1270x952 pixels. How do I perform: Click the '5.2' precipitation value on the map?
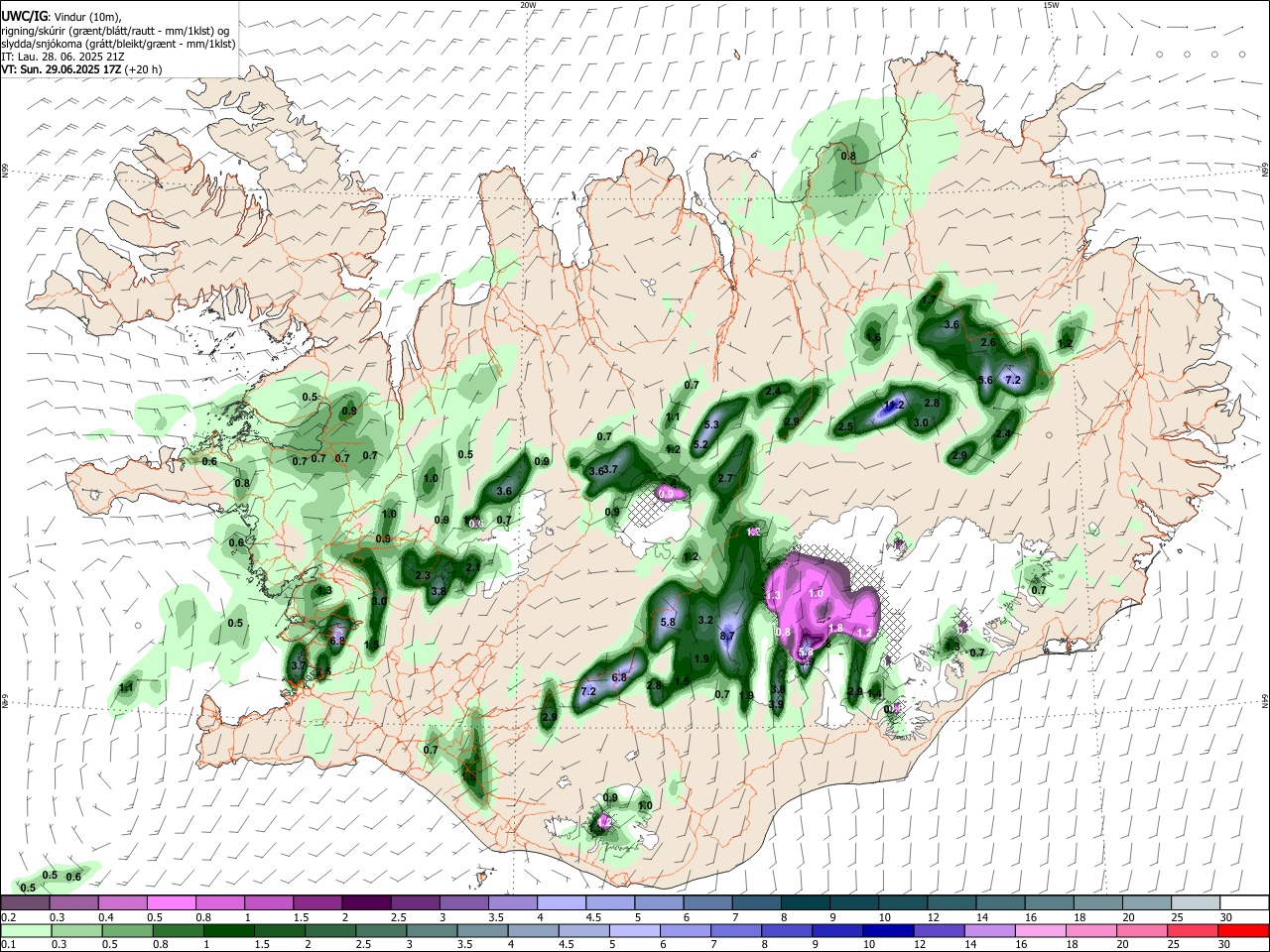(700, 444)
